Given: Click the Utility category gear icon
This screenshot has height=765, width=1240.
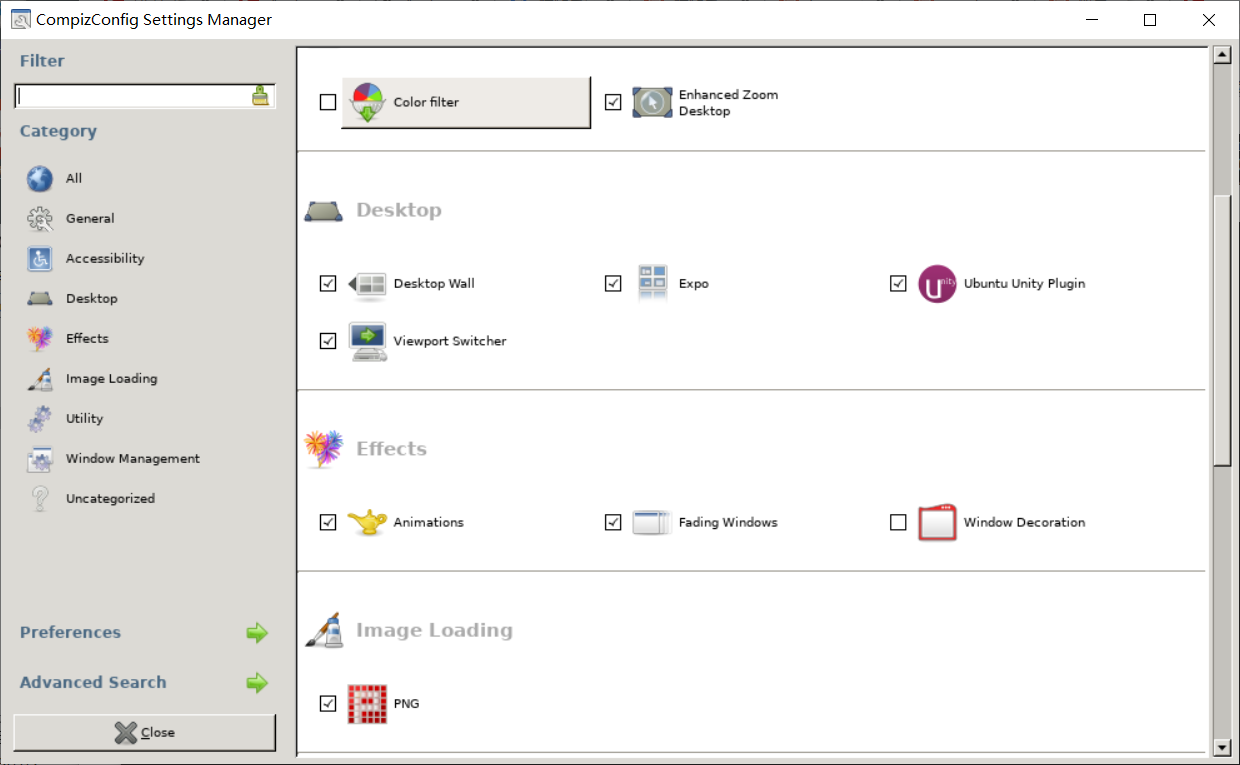Looking at the screenshot, I should [40, 419].
